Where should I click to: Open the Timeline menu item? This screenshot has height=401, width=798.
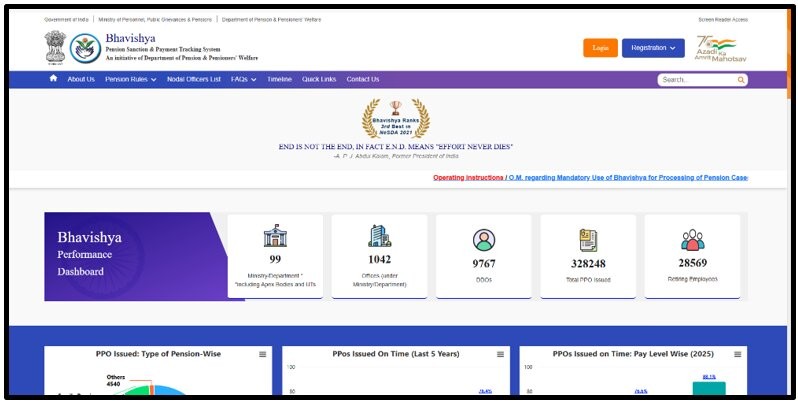tap(279, 79)
